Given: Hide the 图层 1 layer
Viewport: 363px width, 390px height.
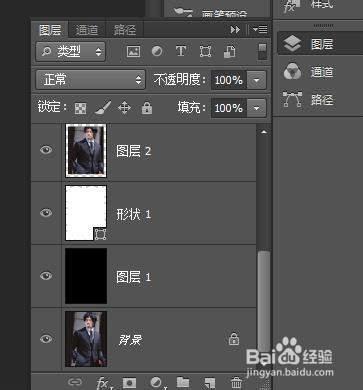Looking at the screenshot, I should (x=46, y=276).
